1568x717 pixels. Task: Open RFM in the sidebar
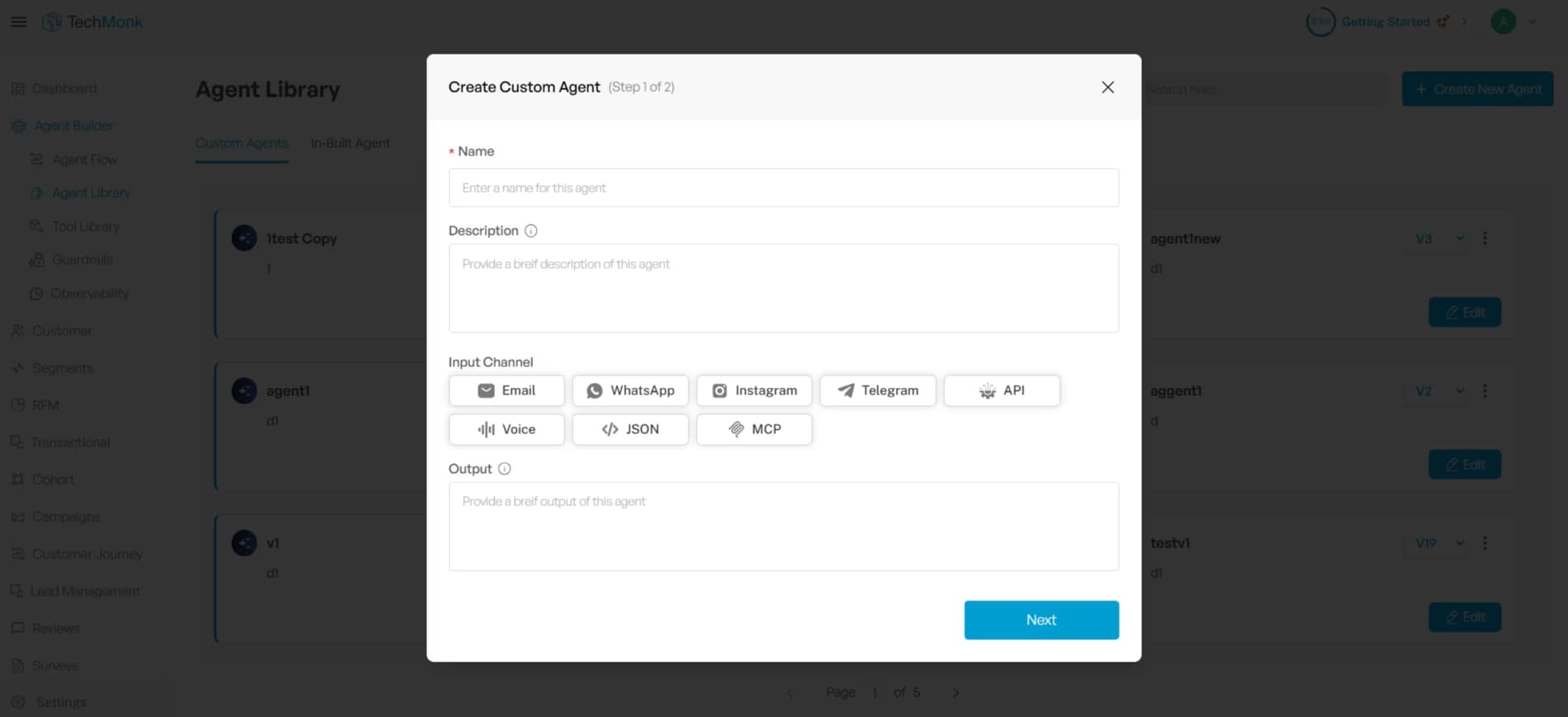[36, 405]
